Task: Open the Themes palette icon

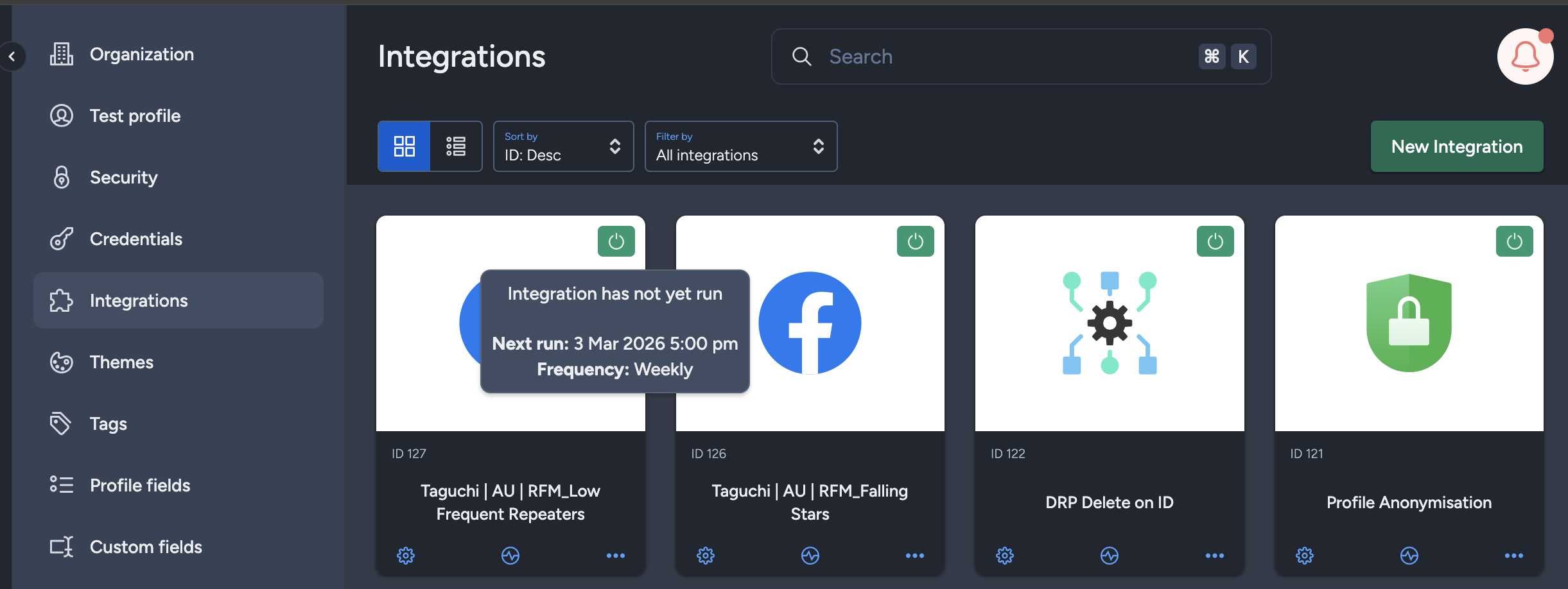Action: click(x=61, y=362)
